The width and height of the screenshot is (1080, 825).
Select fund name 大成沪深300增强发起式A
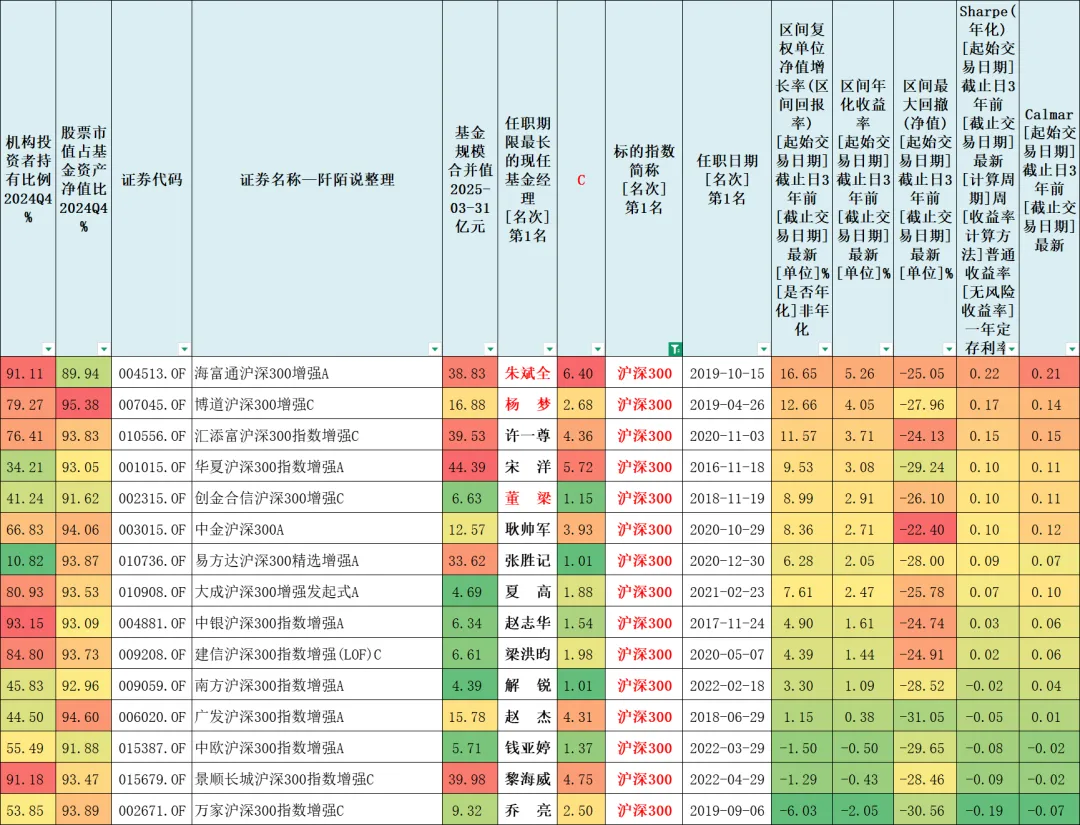click(277, 592)
